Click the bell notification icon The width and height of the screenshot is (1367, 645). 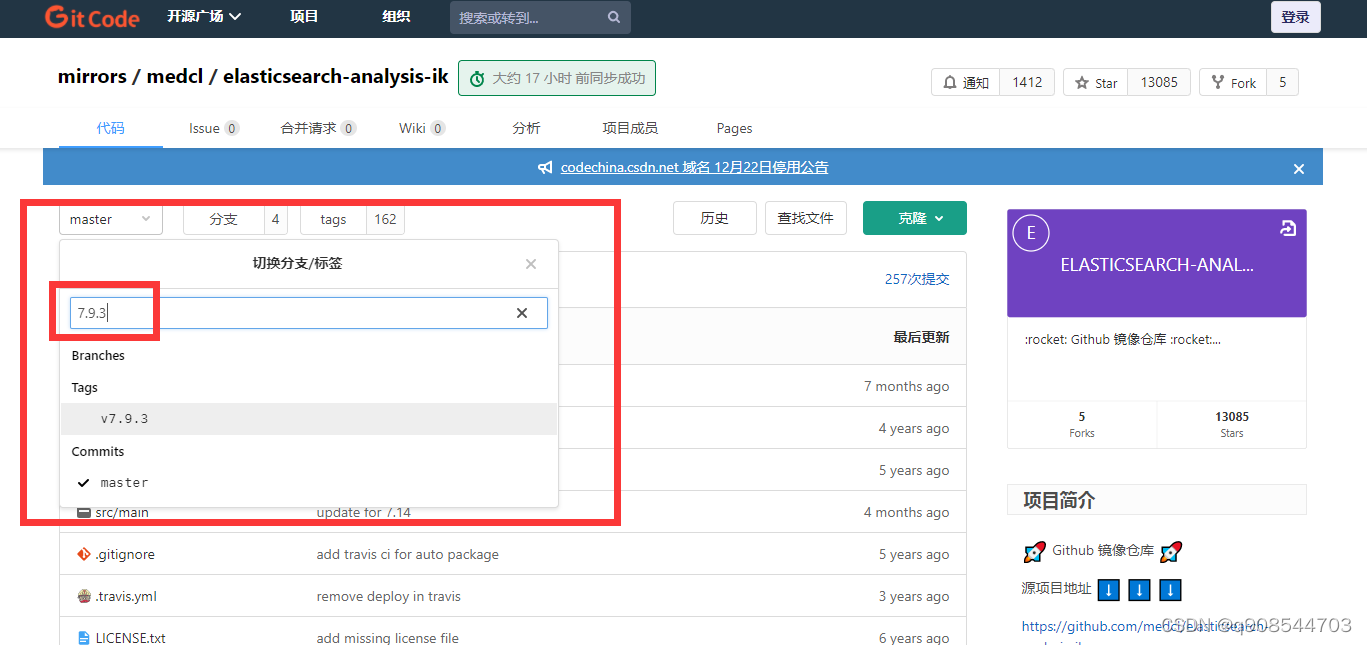point(949,83)
